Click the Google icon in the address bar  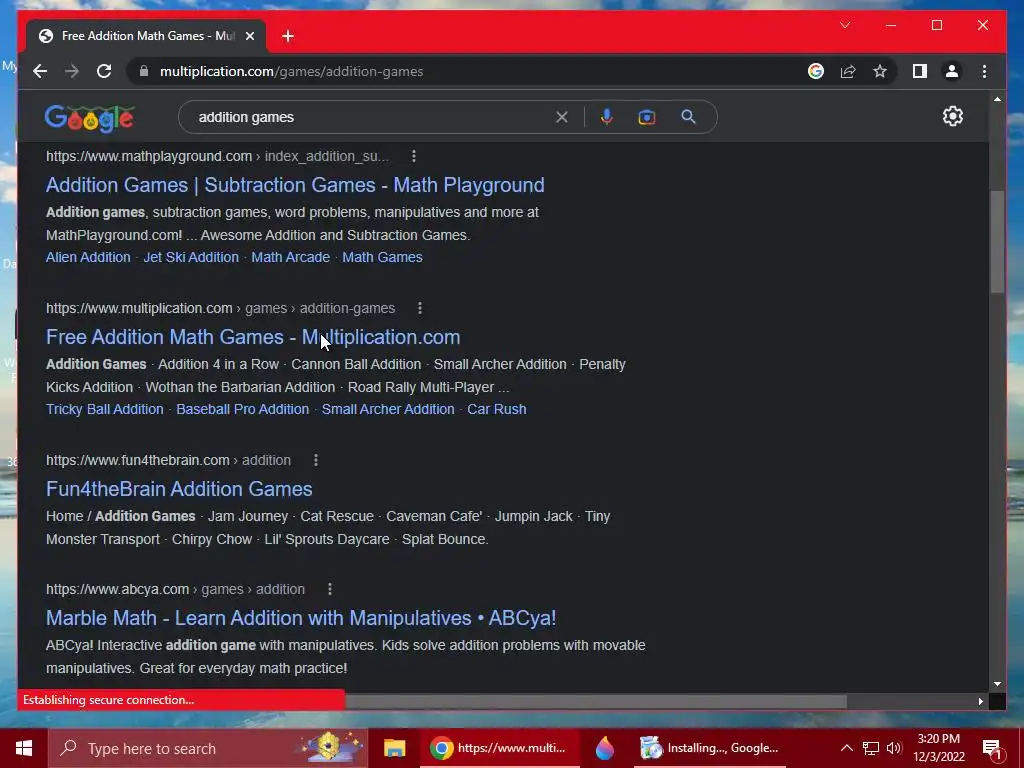816,71
